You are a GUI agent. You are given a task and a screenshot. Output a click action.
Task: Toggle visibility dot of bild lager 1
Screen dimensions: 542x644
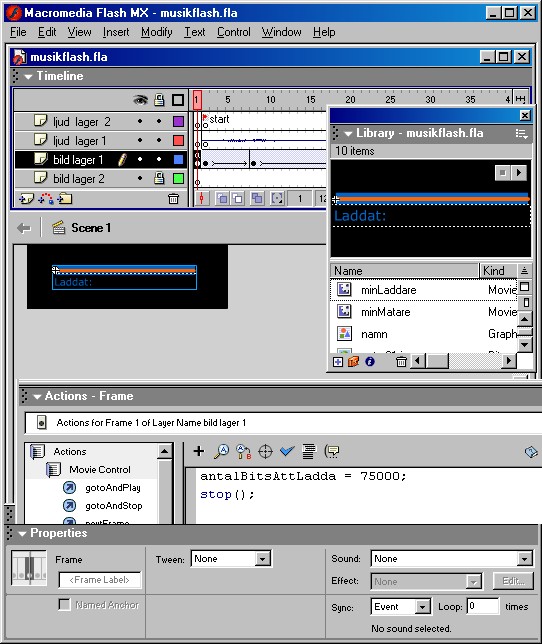(140, 159)
